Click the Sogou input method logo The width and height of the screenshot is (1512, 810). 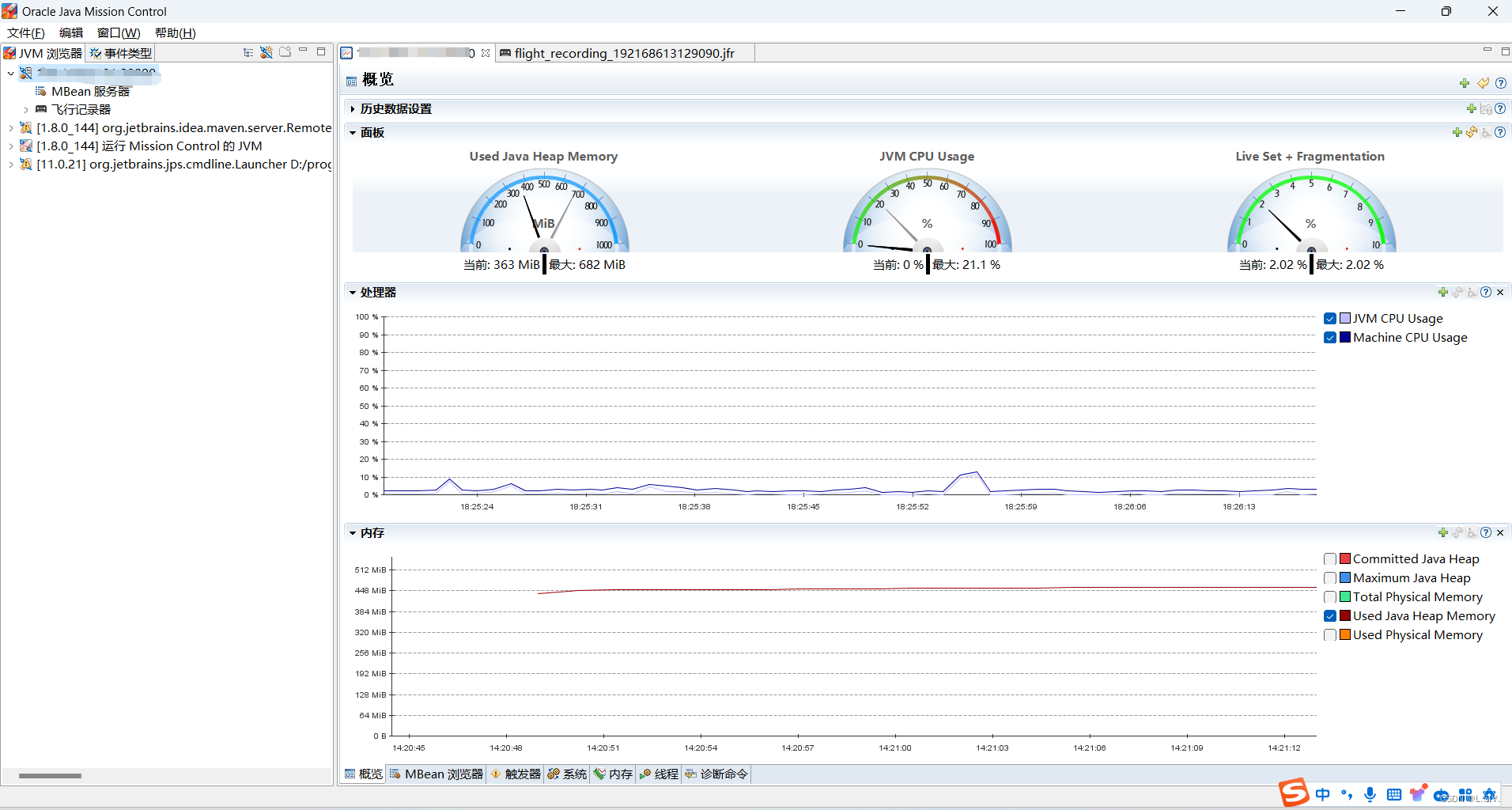(x=1294, y=792)
